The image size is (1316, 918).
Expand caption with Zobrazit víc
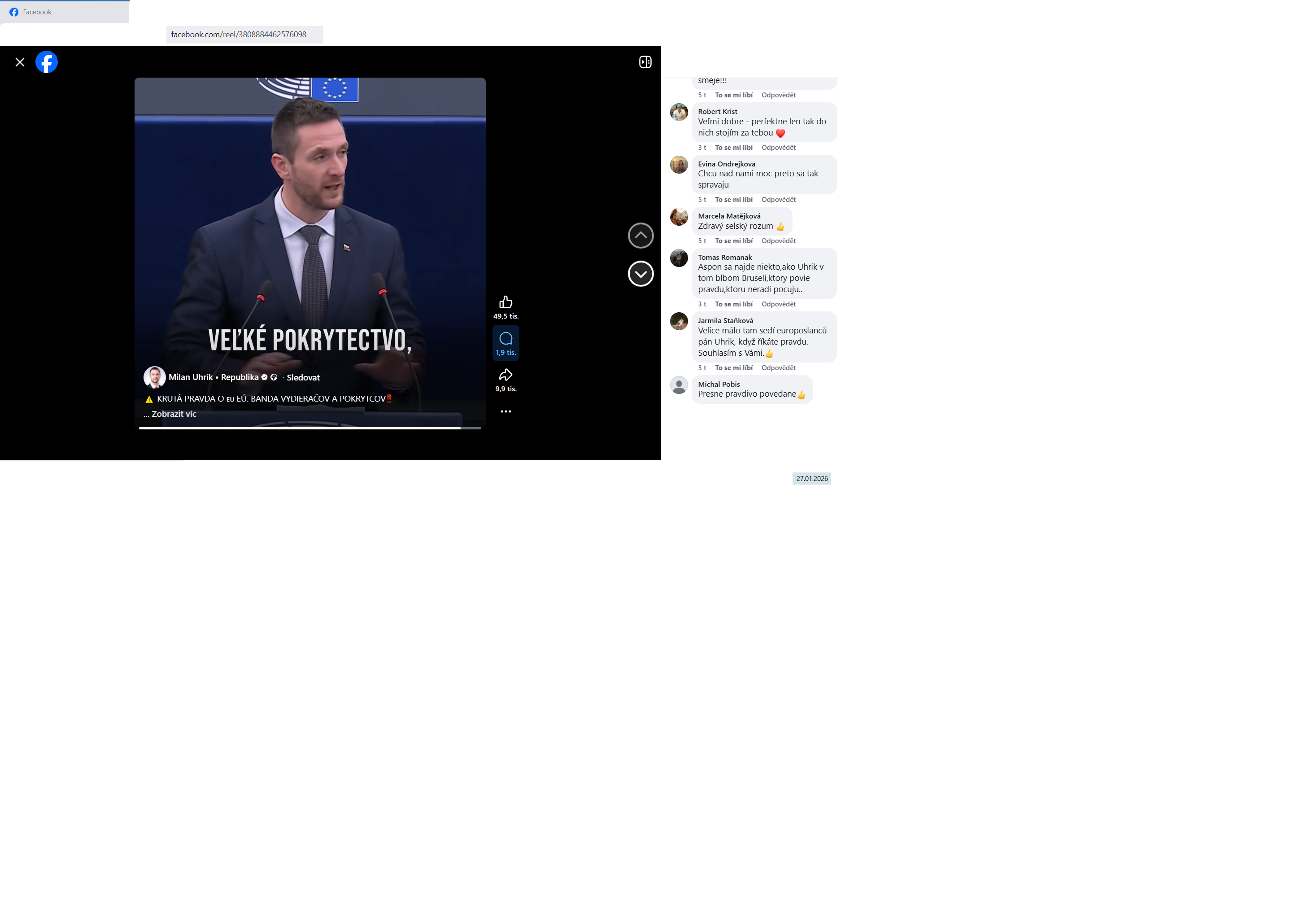pos(174,414)
